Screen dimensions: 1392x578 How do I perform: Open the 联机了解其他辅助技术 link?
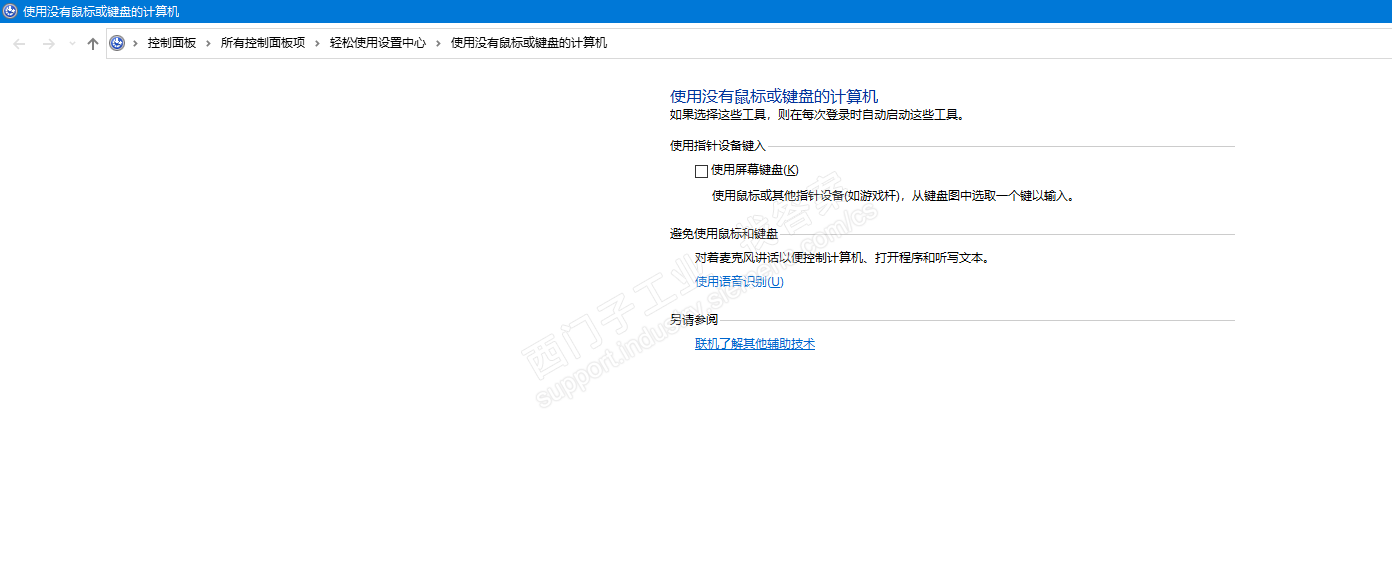point(755,344)
